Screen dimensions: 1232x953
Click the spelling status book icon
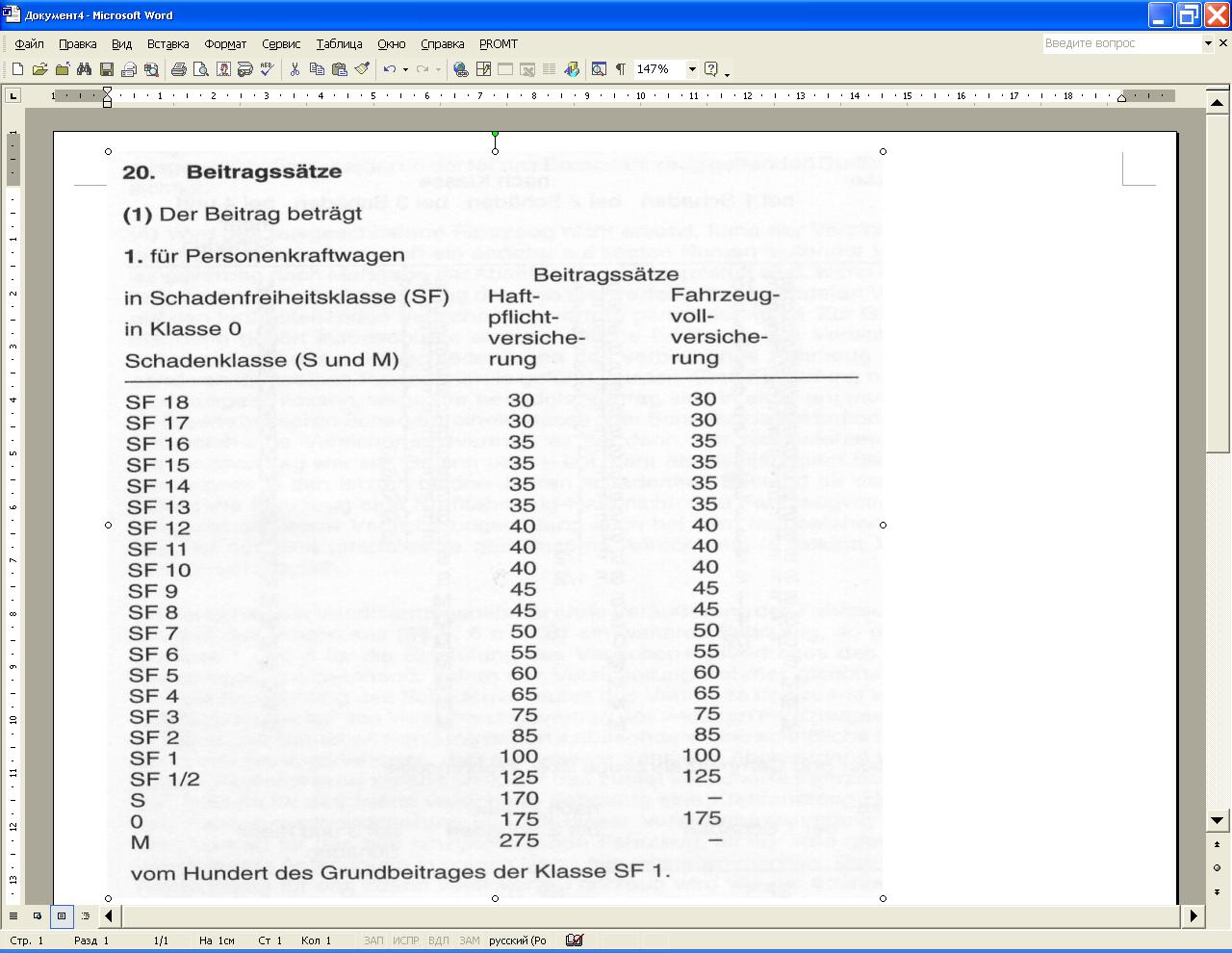pyautogui.click(x=575, y=940)
